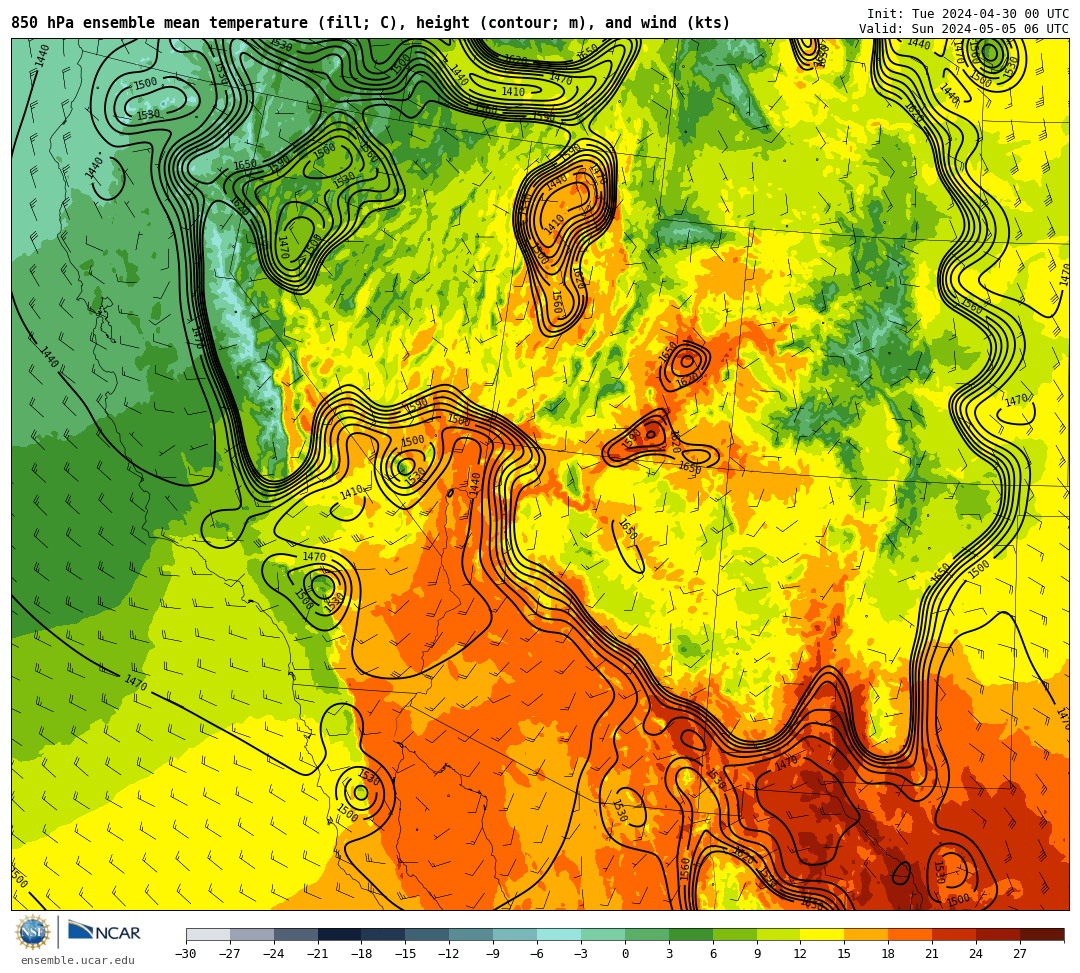Pick the orange swatch between 18 and 21
Screen dimensions: 1080x973
(x=911, y=934)
